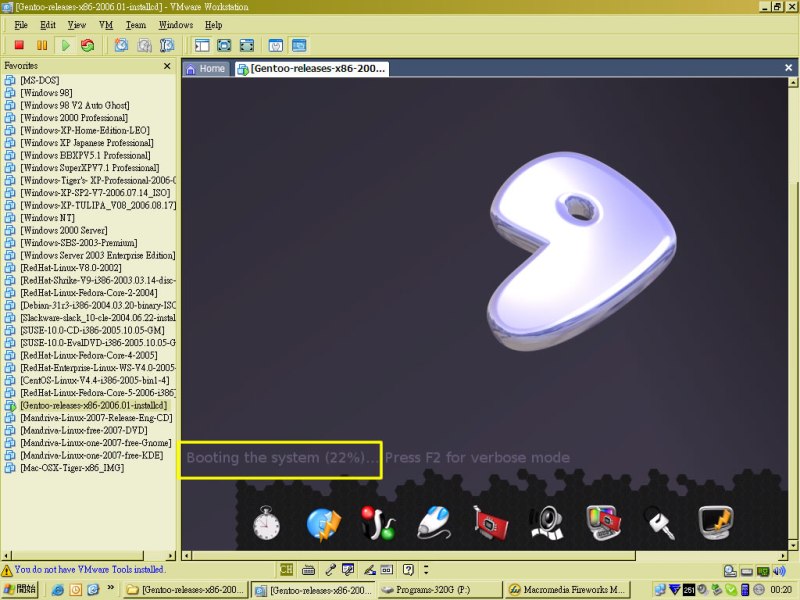Expand the Quick Launch overflow chevron

click(110, 588)
